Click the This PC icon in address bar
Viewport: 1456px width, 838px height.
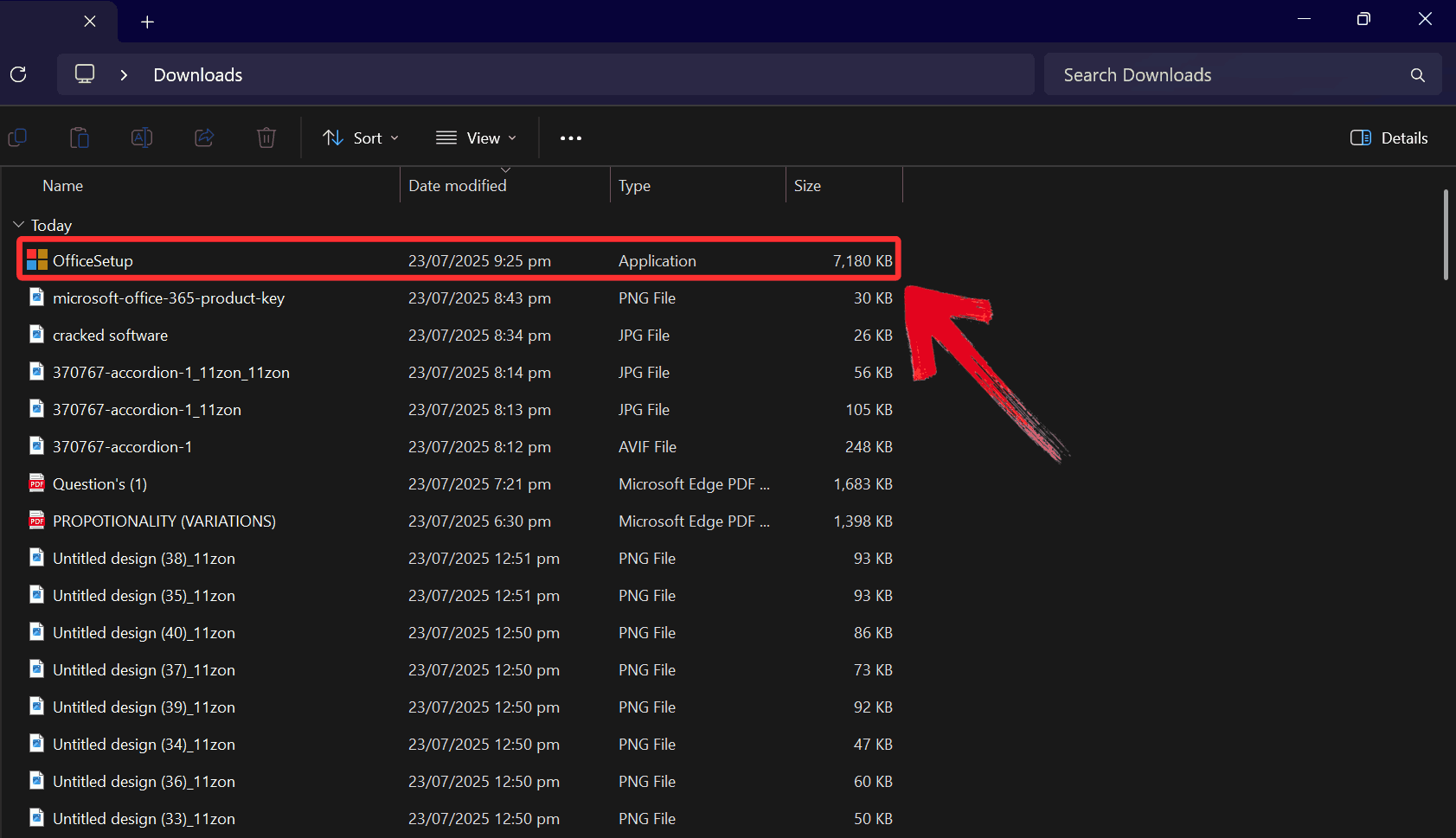pyautogui.click(x=84, y=74)
